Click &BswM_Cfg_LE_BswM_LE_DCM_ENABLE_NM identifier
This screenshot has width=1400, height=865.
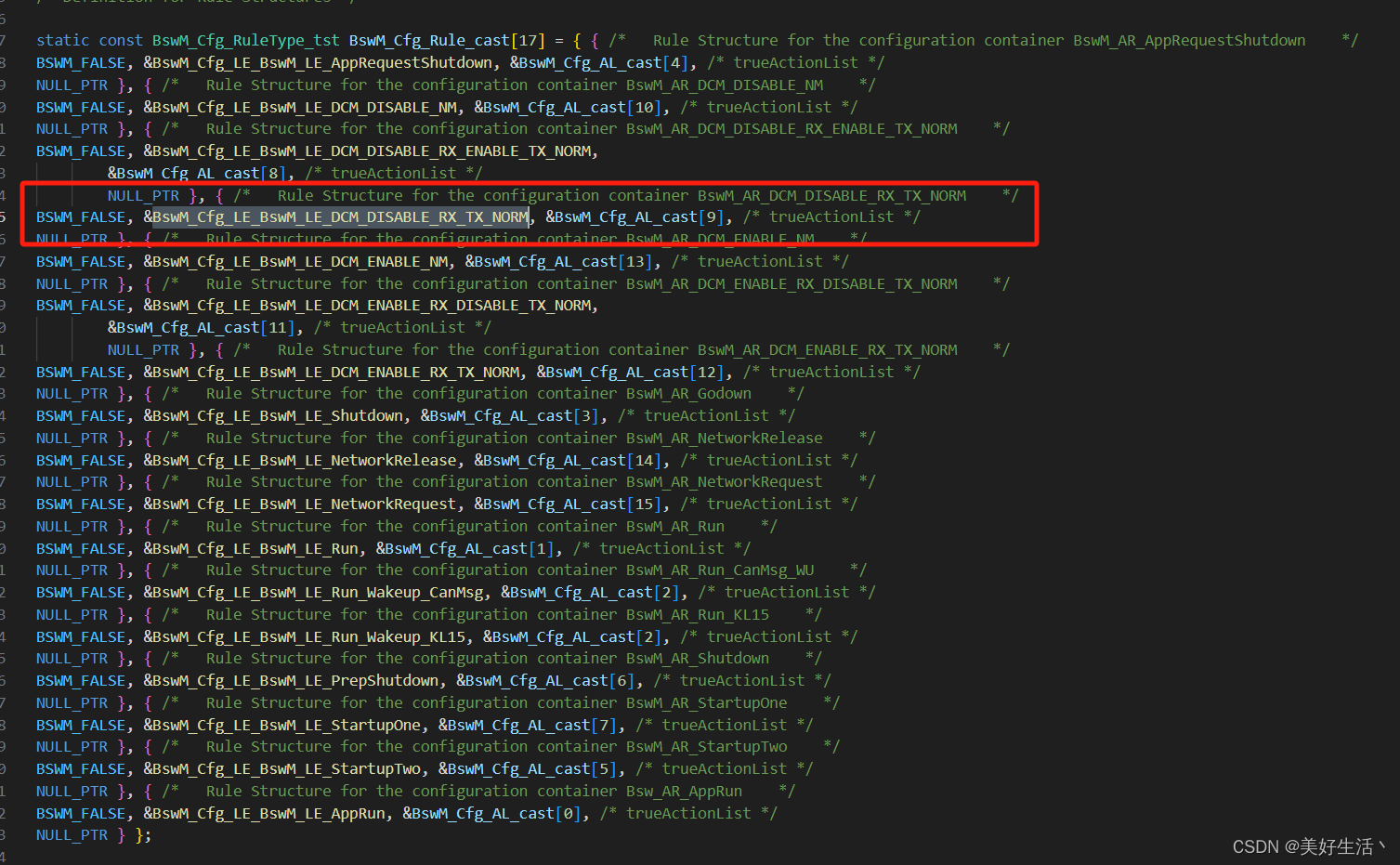pyautogui.click(x=295, y=261)
